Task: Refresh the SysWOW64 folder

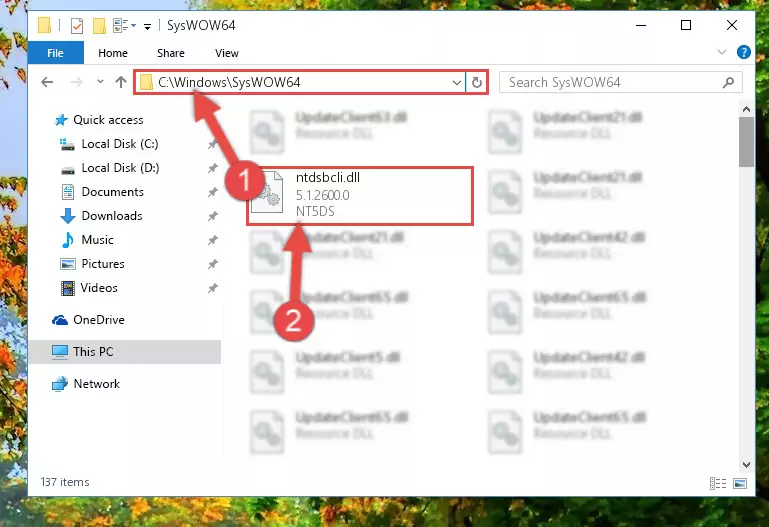Action: pos(477,82)
